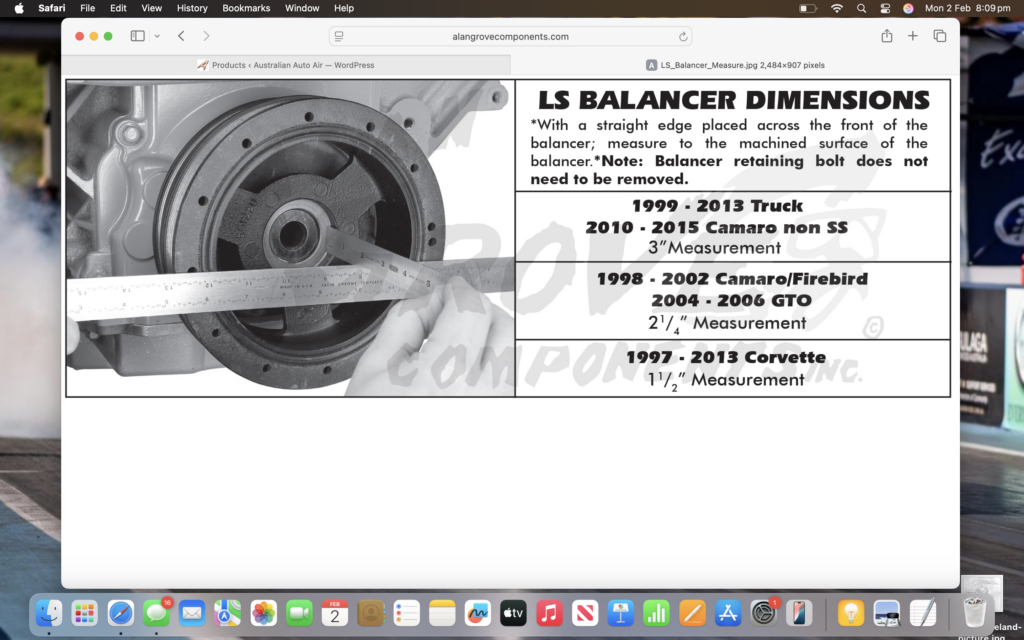Click the page reader icon in address bar
The width and height of the screenshot is (1024, 640).
(339, 37)
